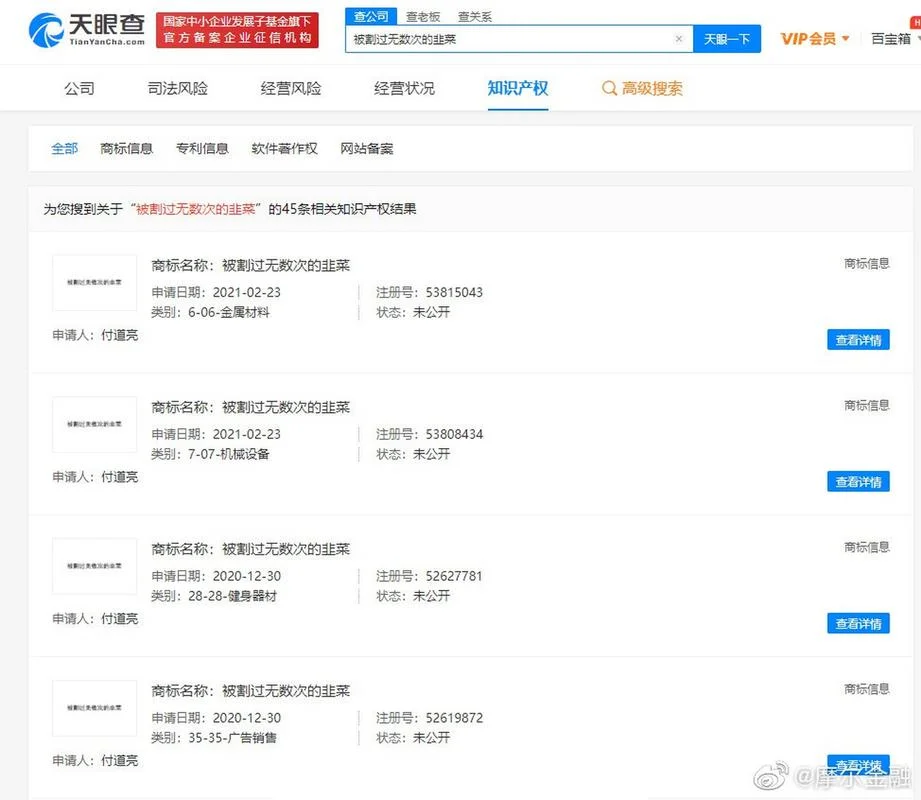
Task: Switch to the 公司 tab
Action: pyautogui.click(x=79, y=88)
